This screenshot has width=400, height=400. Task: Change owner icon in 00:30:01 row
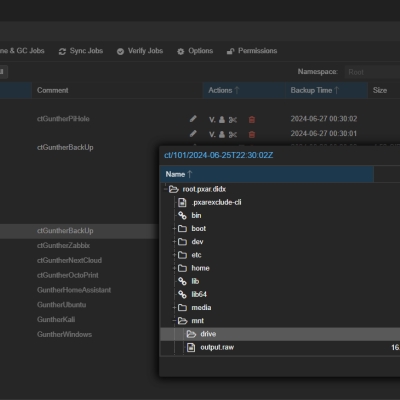tap(222, 135)
